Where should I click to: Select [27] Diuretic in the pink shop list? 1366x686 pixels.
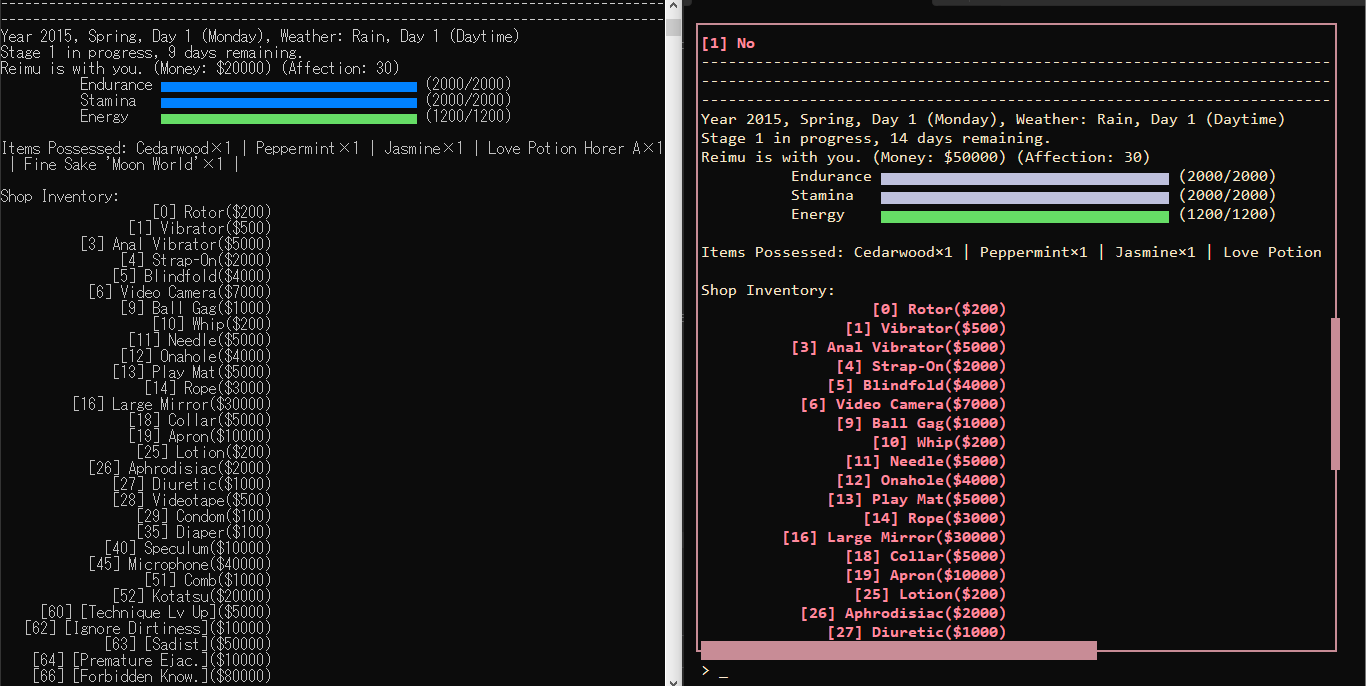[x=917, y=632]
